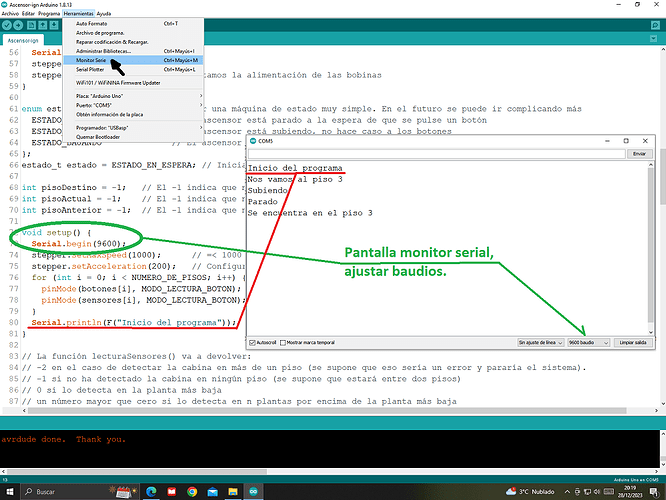Screen dimensions: 666x500
Task: Open the Sin ajuste de línea dropdown
Action: pos(540,342)
